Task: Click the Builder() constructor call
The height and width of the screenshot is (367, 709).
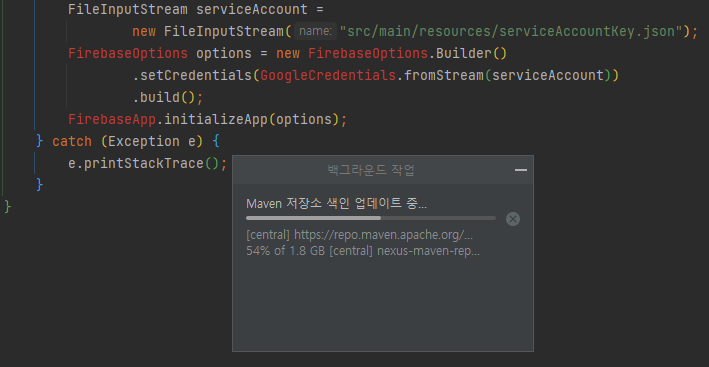Action: (x=472, y=54)
